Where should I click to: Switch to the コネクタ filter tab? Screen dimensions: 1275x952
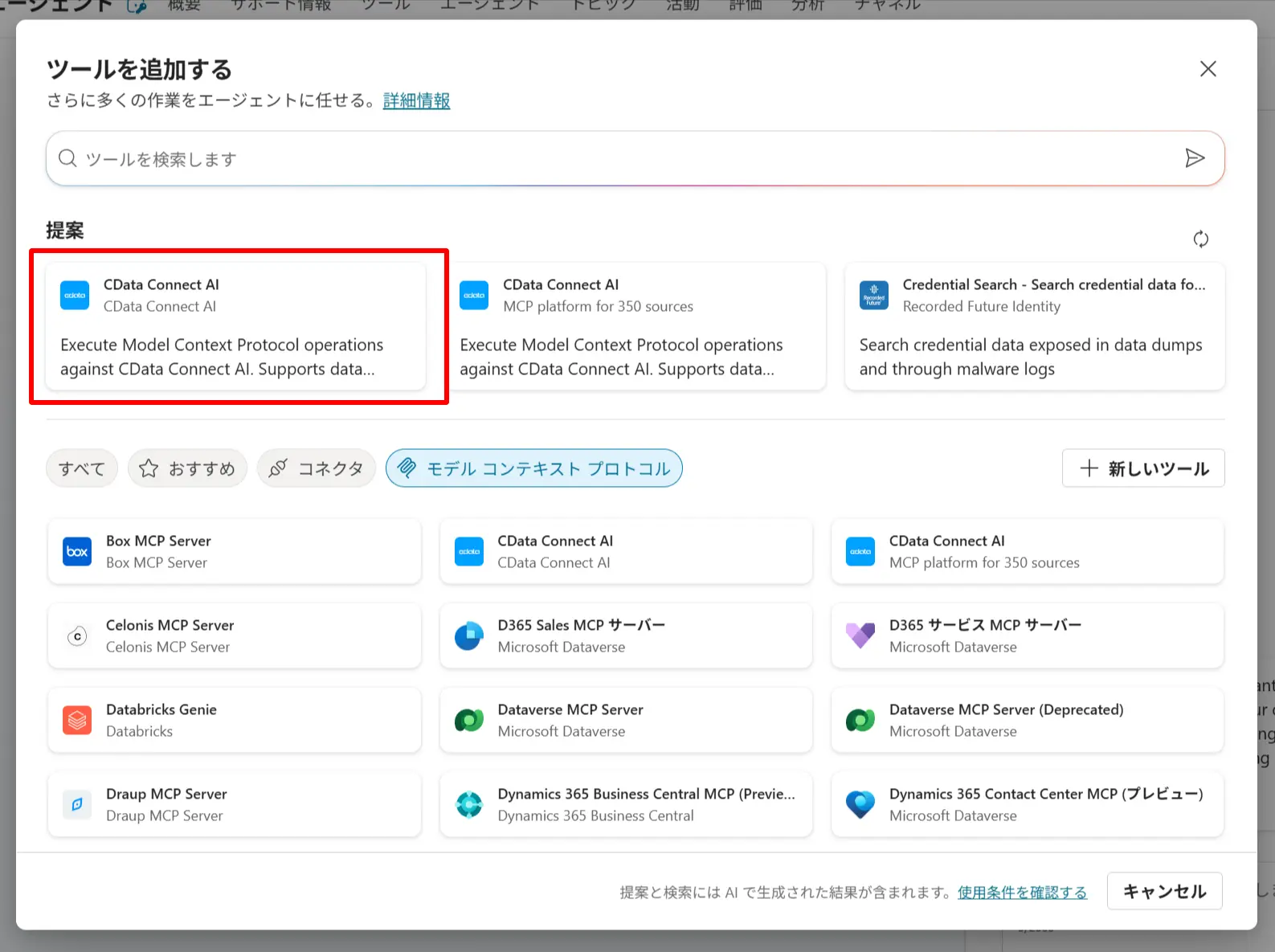point(317,468)
